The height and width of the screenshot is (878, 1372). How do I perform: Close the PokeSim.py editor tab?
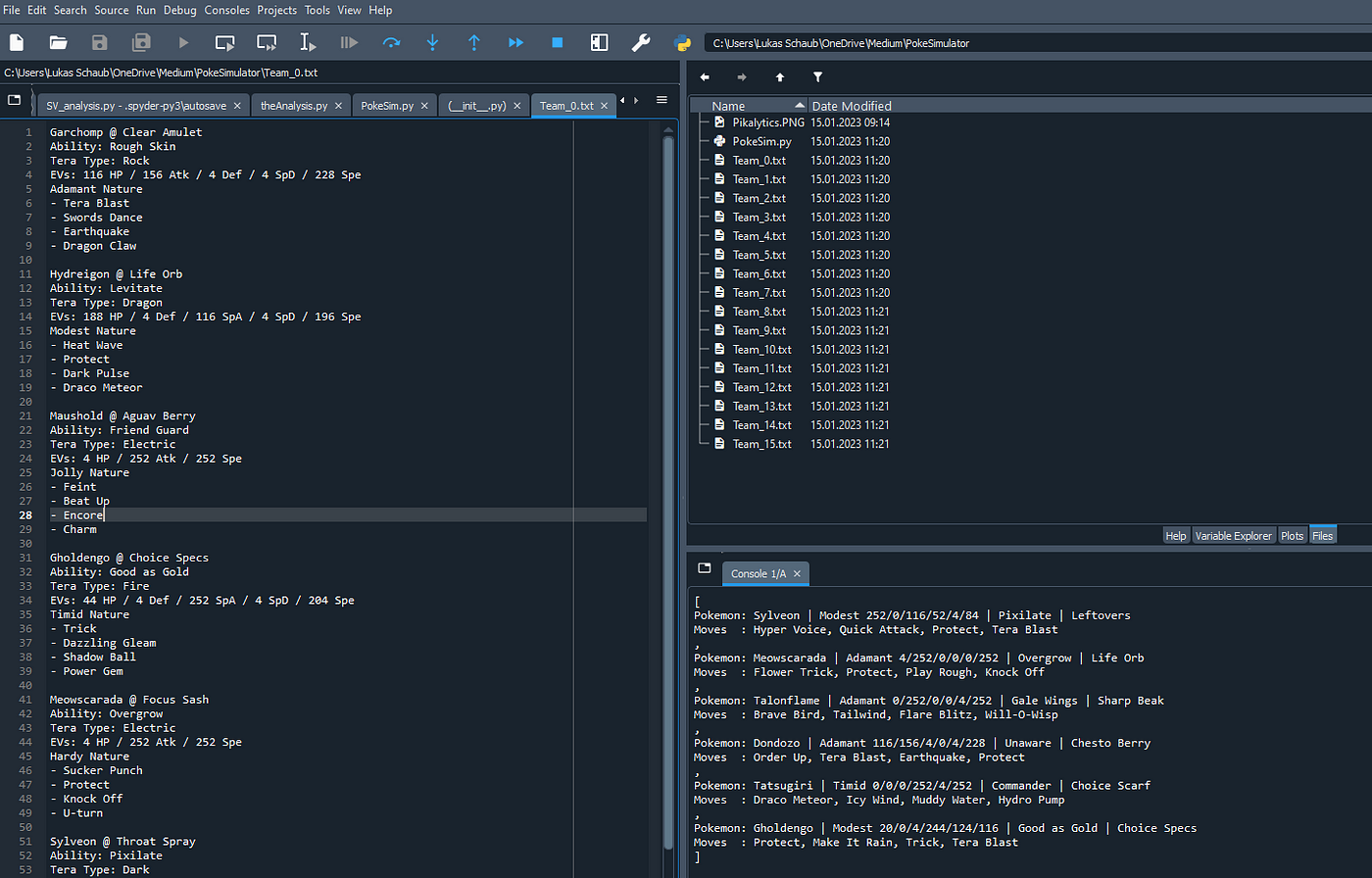pos(423,105)
